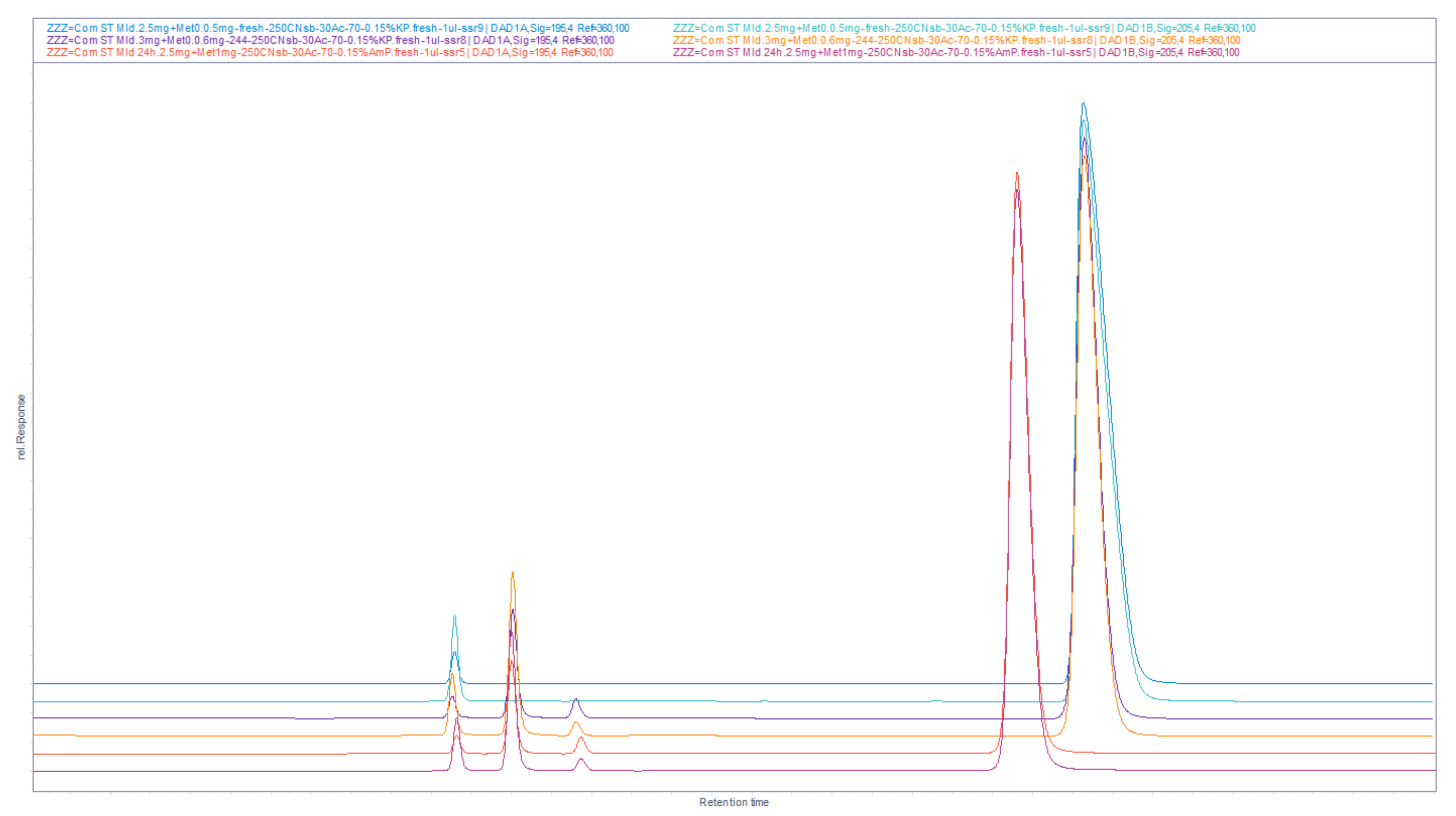Pick magenta ssr5 DAD1B AmP legend entry

pyautogui.click(x=956, y=53)
